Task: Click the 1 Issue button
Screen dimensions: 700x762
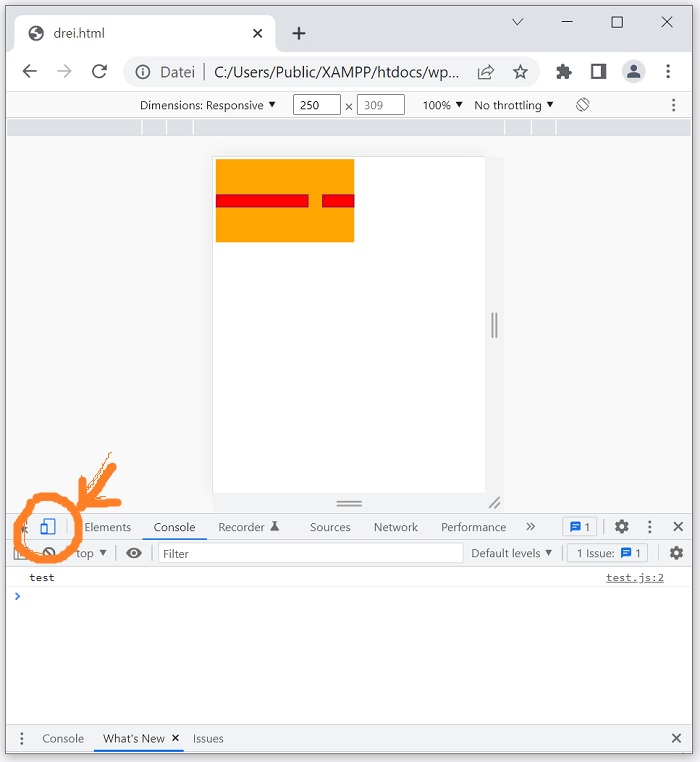Action: [608, 553]
